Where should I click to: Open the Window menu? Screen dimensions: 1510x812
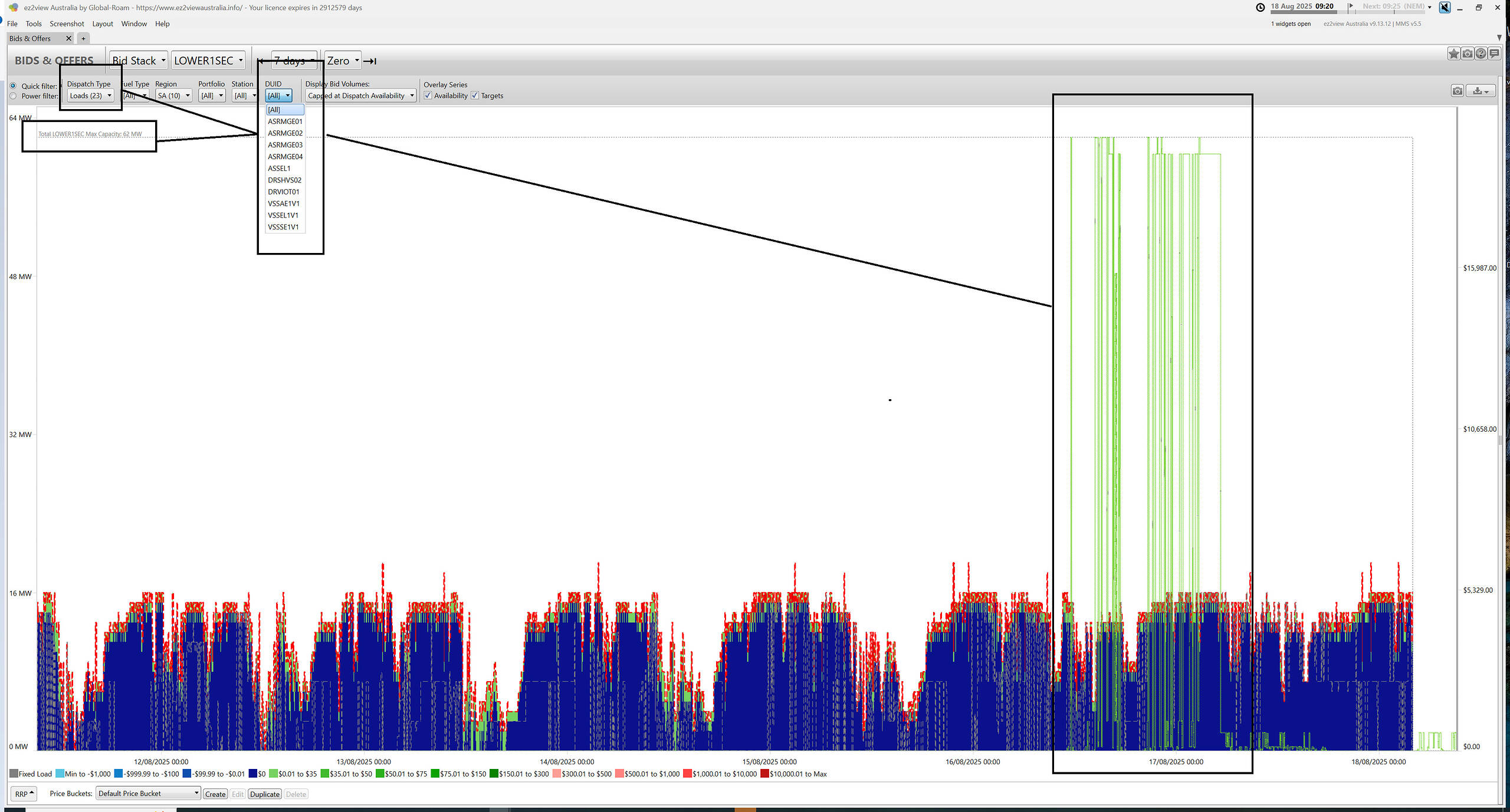coord(134,24)
